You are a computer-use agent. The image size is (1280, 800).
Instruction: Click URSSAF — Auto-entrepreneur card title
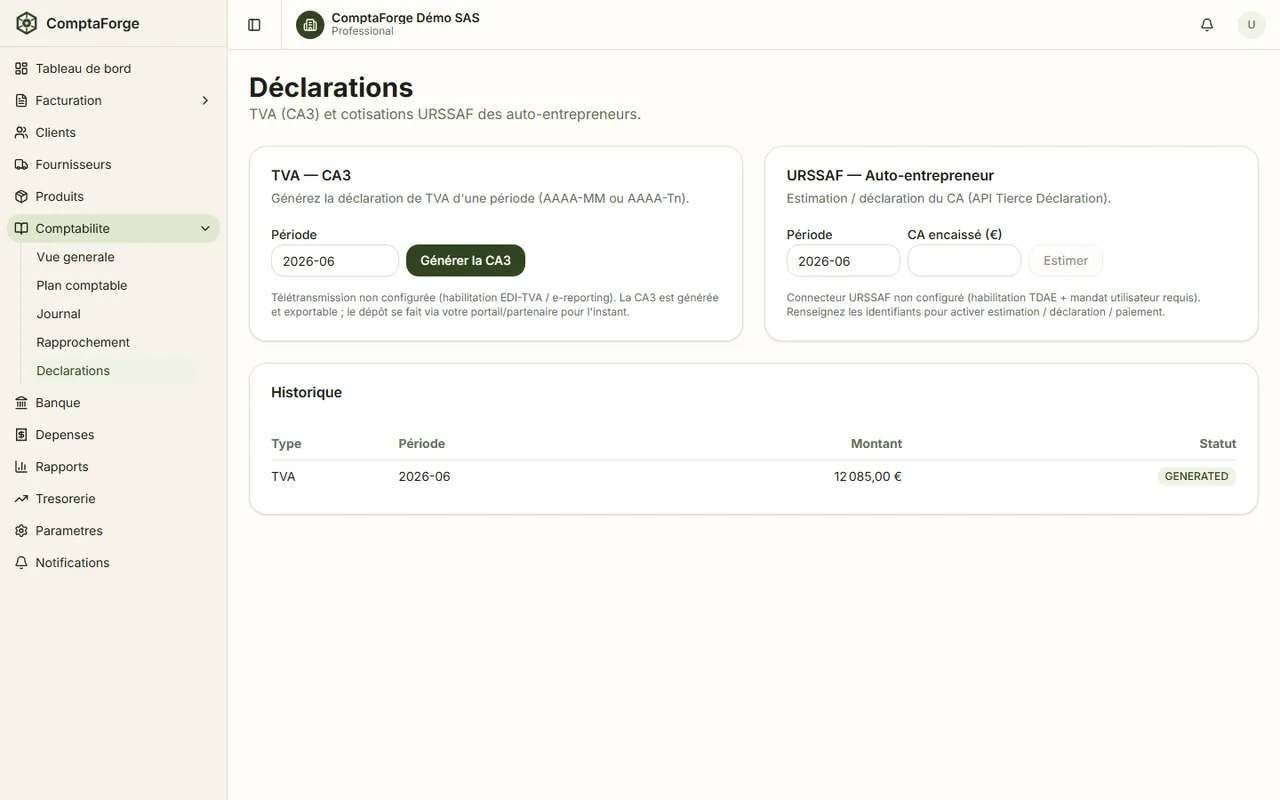pos(890,175)
